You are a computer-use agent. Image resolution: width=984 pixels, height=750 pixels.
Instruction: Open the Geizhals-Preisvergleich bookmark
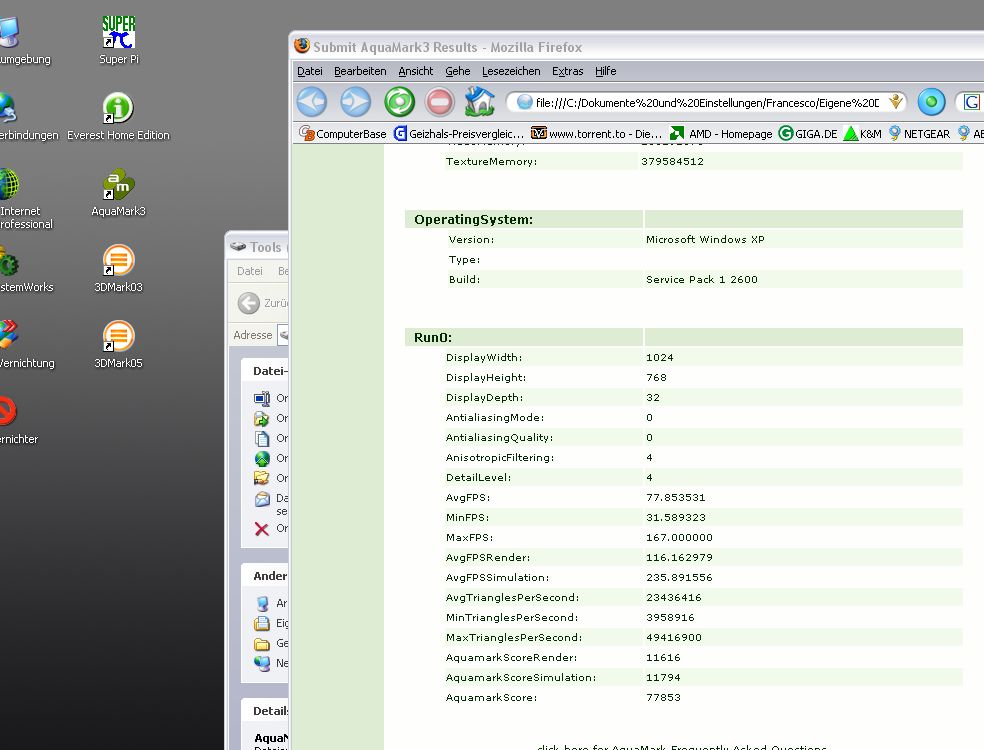click(458, 134)
